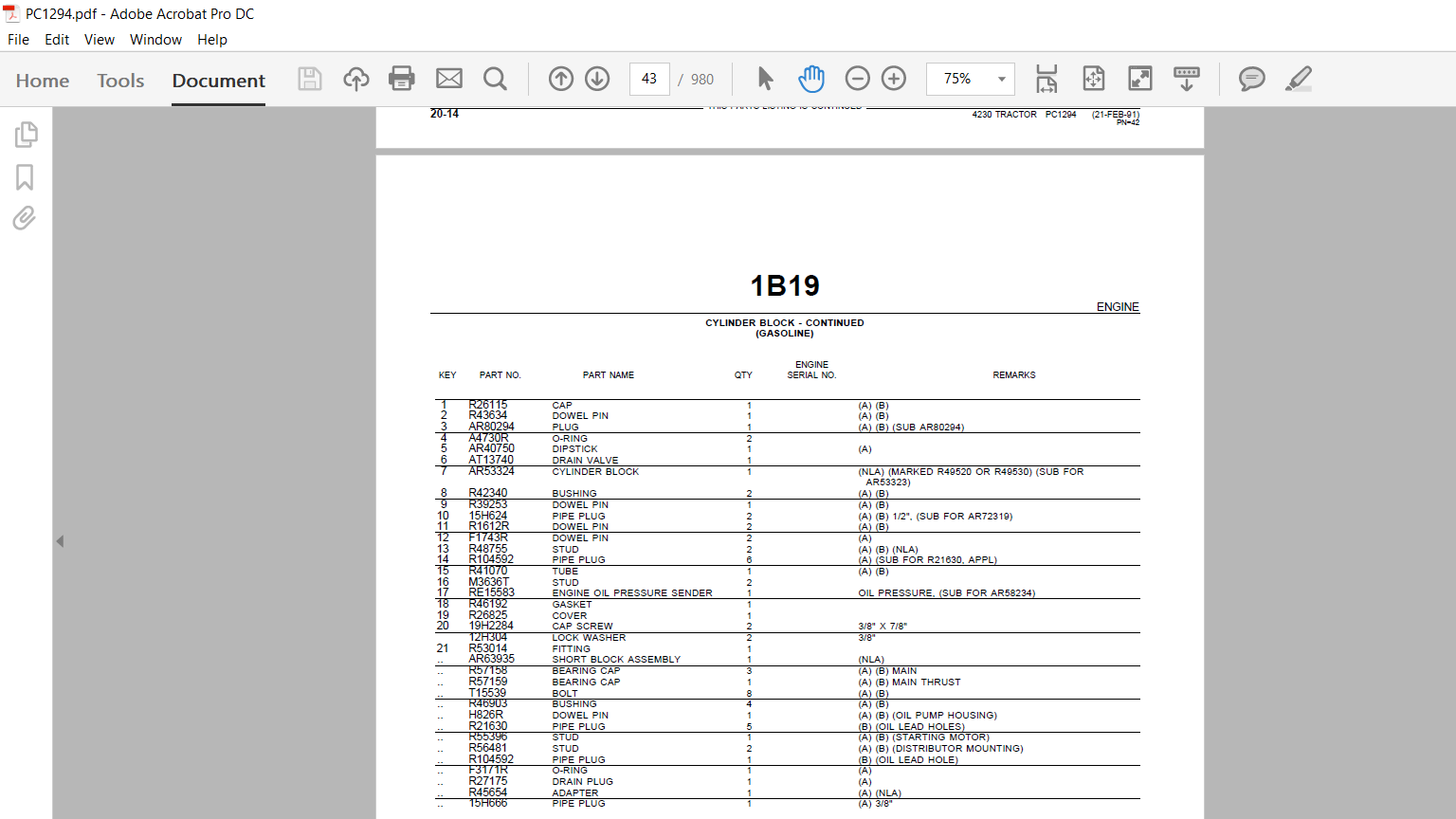Click part number M3636T

pyautogui.click(x=489, y=582)
